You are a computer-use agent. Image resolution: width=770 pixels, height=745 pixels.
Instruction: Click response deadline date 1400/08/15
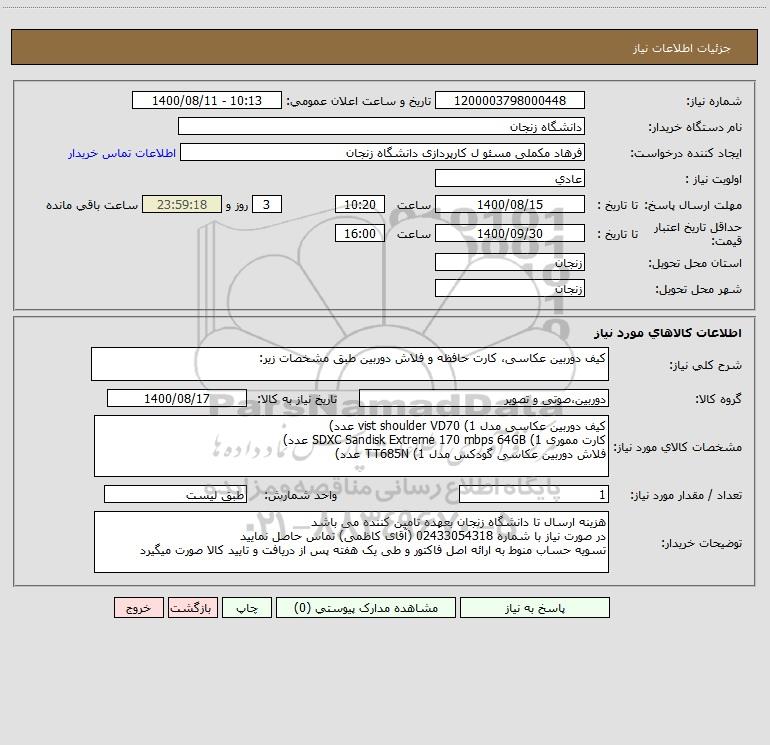pyautogui.click(x=510, y=204)
